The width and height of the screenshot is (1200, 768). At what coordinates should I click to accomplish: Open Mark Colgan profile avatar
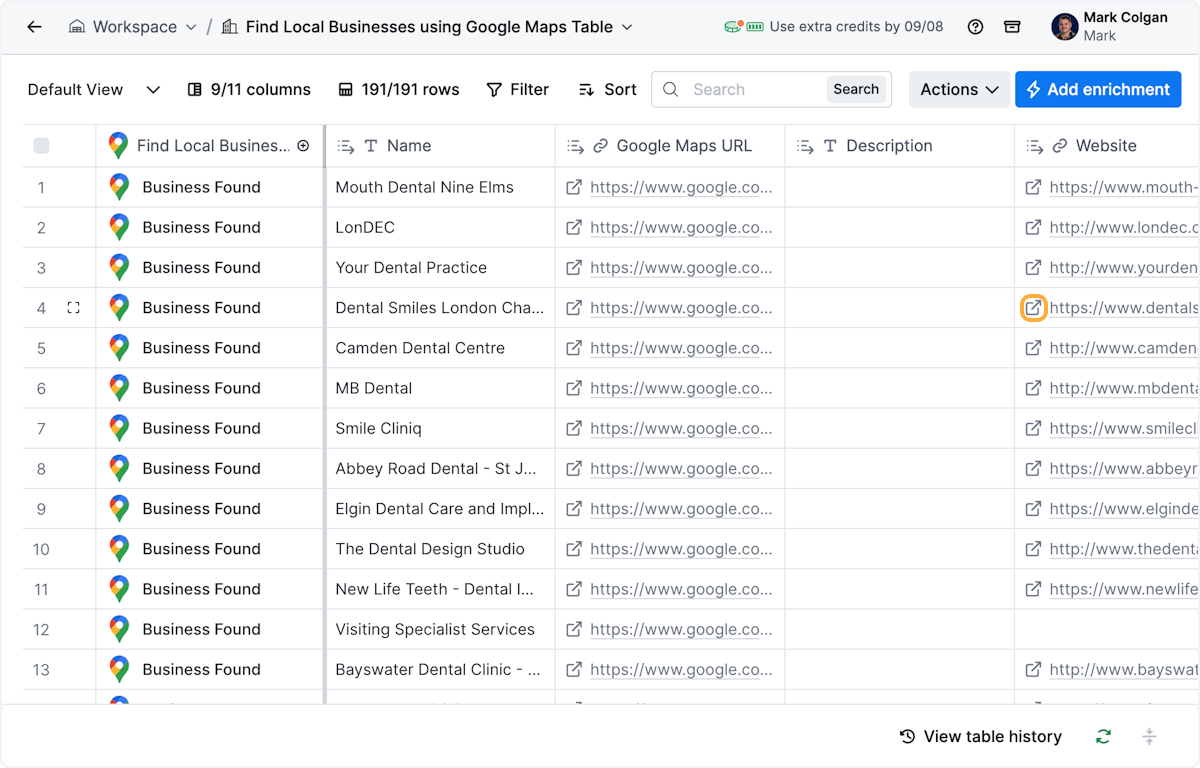click(1065, 27)
